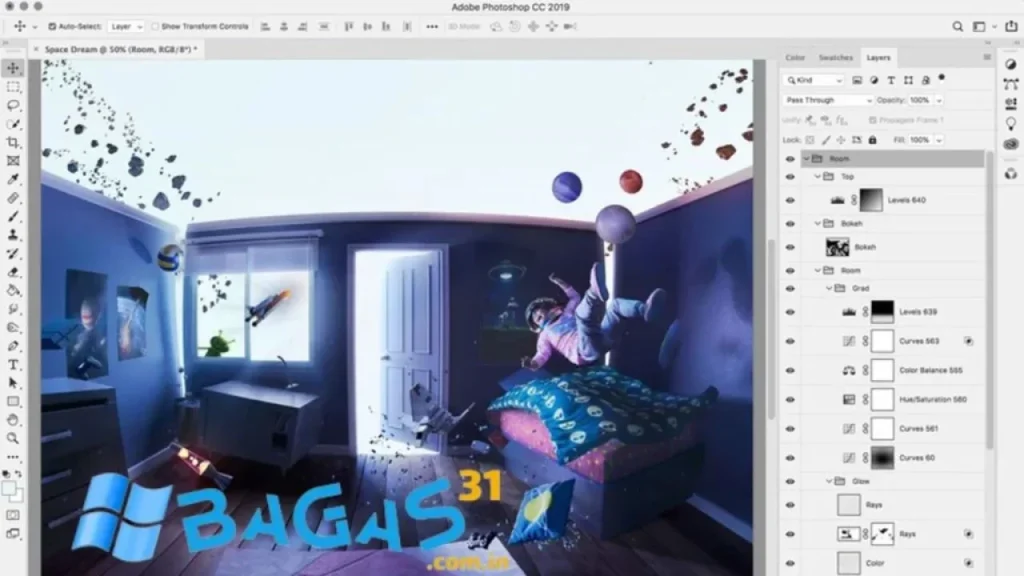This screenshot has width=1024, height=576.
Task: Select the Dodge tool
Action: [x=13, y=327]
